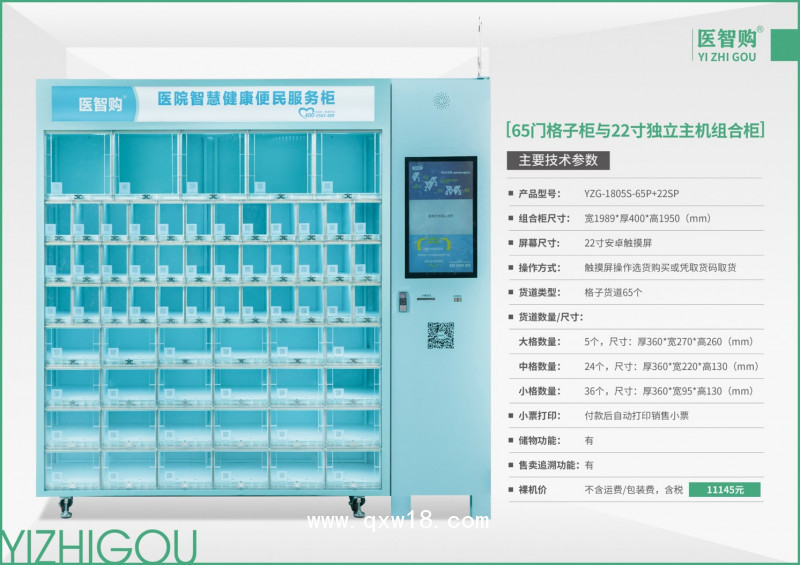
Task: Select the 付款后自动打印销售小票 value
Action: point(636,415)
